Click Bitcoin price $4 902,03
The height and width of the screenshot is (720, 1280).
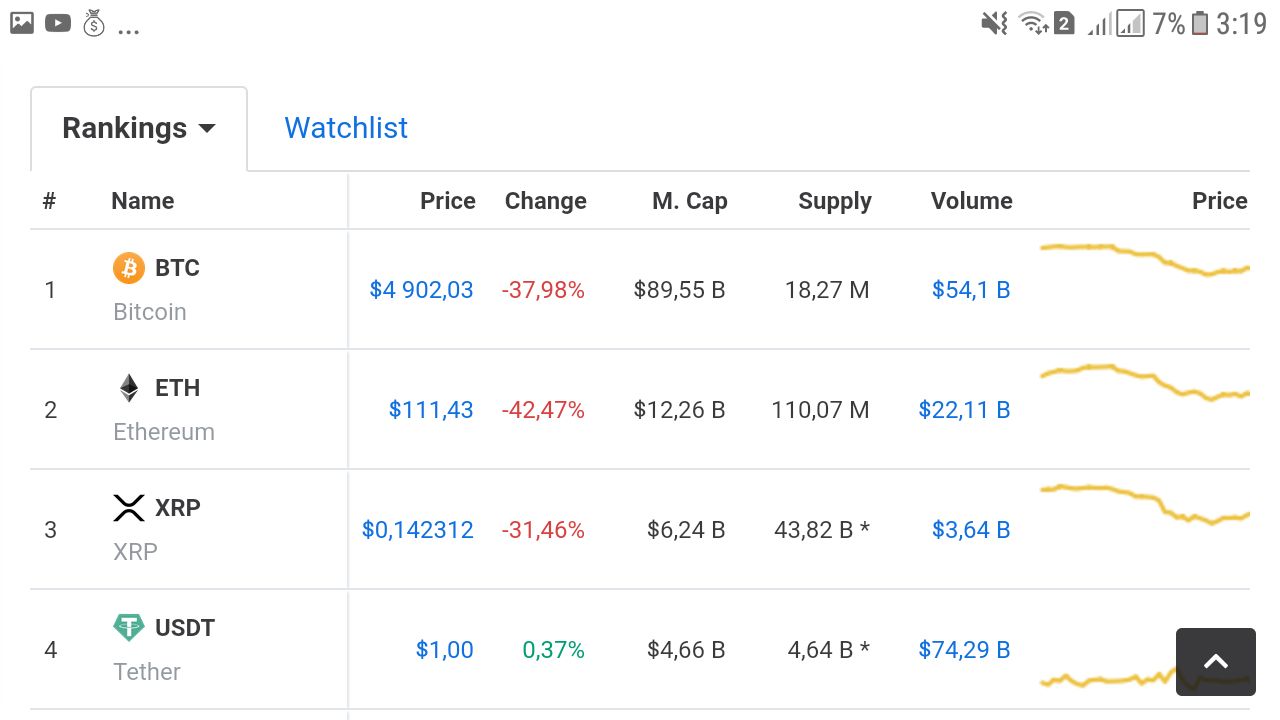(x=421, y=290)
